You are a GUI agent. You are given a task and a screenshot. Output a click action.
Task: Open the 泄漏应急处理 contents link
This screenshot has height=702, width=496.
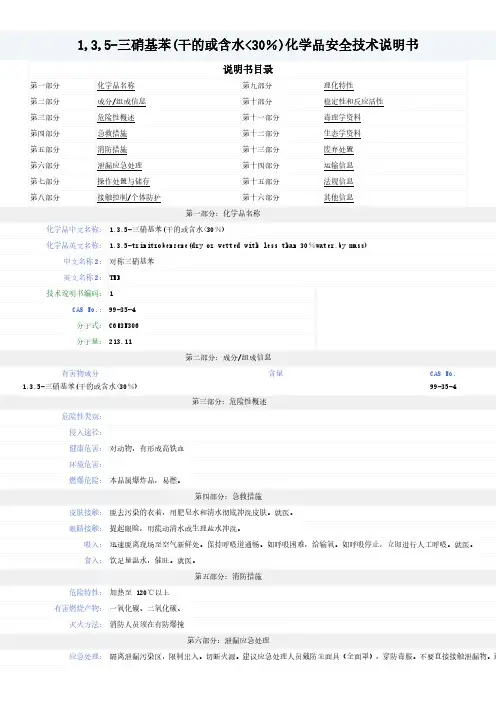click(120, 165)
